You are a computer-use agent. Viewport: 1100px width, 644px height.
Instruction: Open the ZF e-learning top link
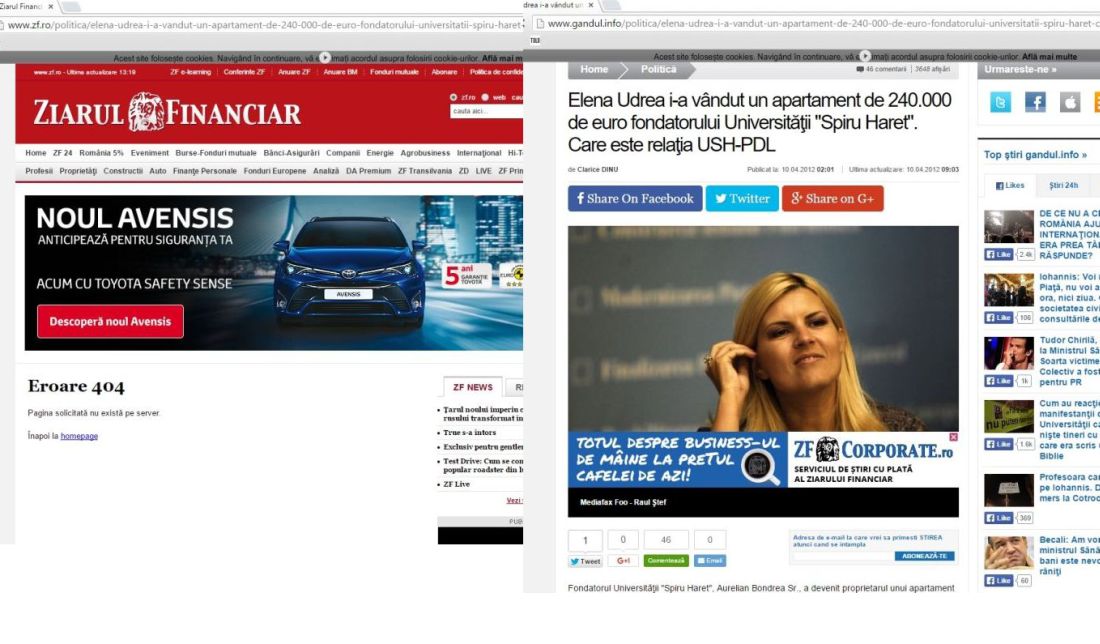[190, 72]
